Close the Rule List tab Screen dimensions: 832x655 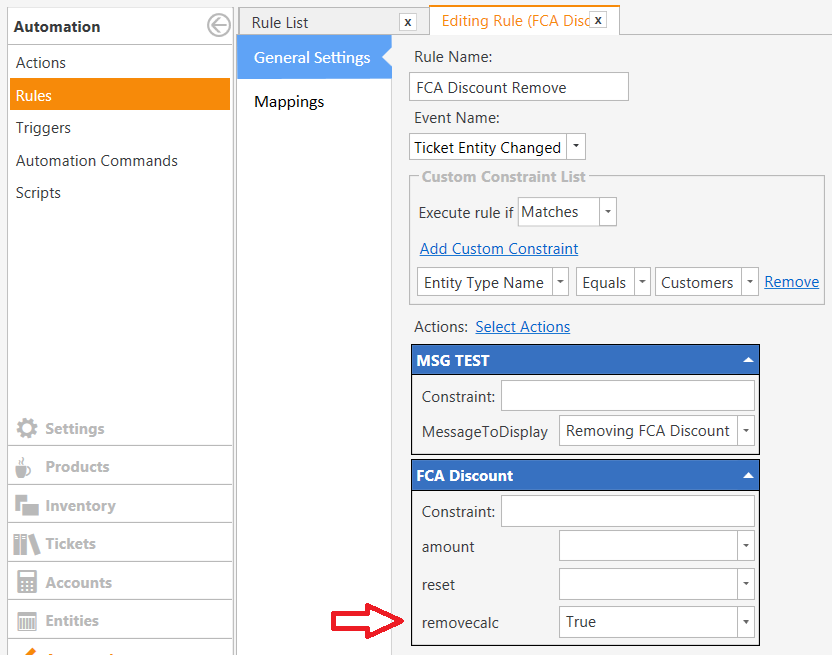pos(408,22)
